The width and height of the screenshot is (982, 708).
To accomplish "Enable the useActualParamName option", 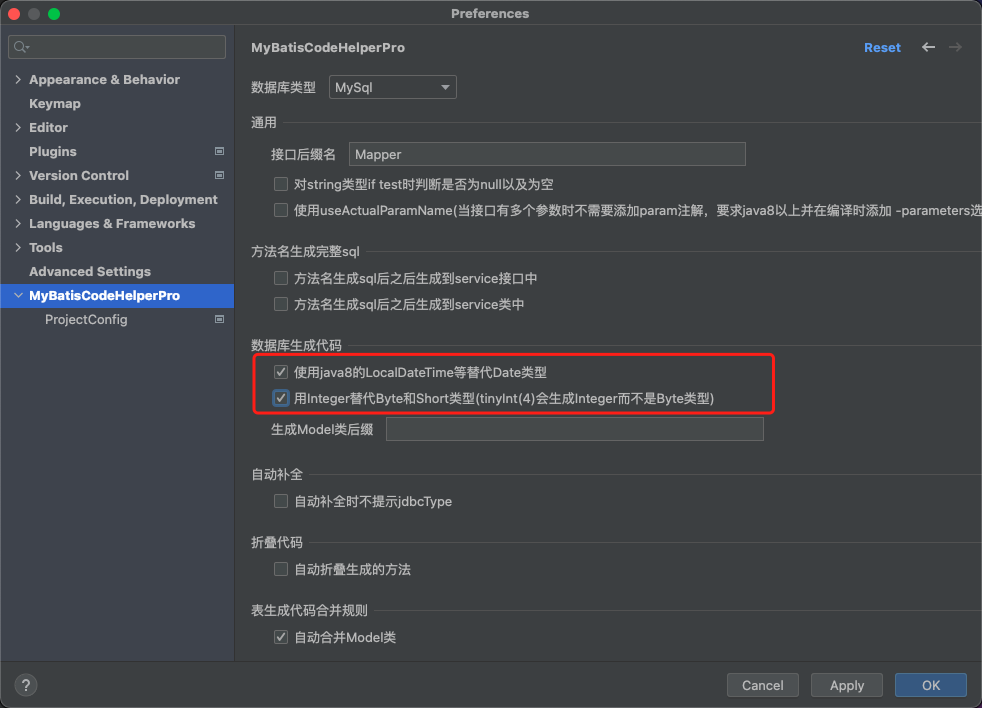I will [x=281, y=210].
